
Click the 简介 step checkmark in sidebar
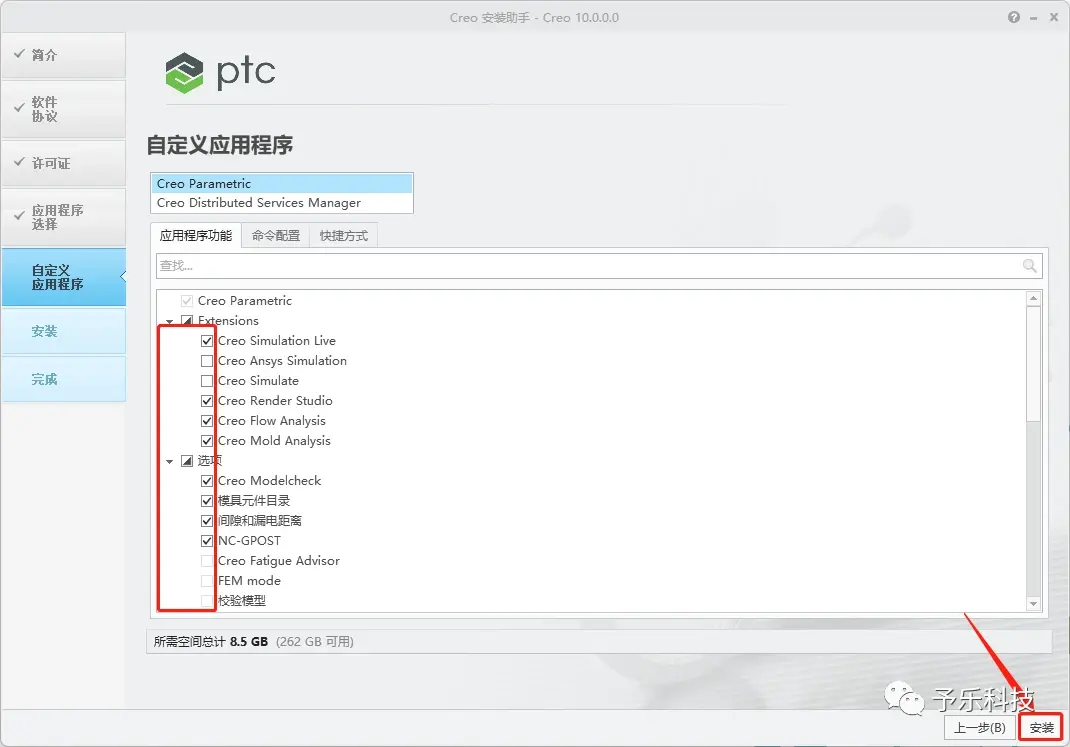pyautogui.click(x=19, y=54)
